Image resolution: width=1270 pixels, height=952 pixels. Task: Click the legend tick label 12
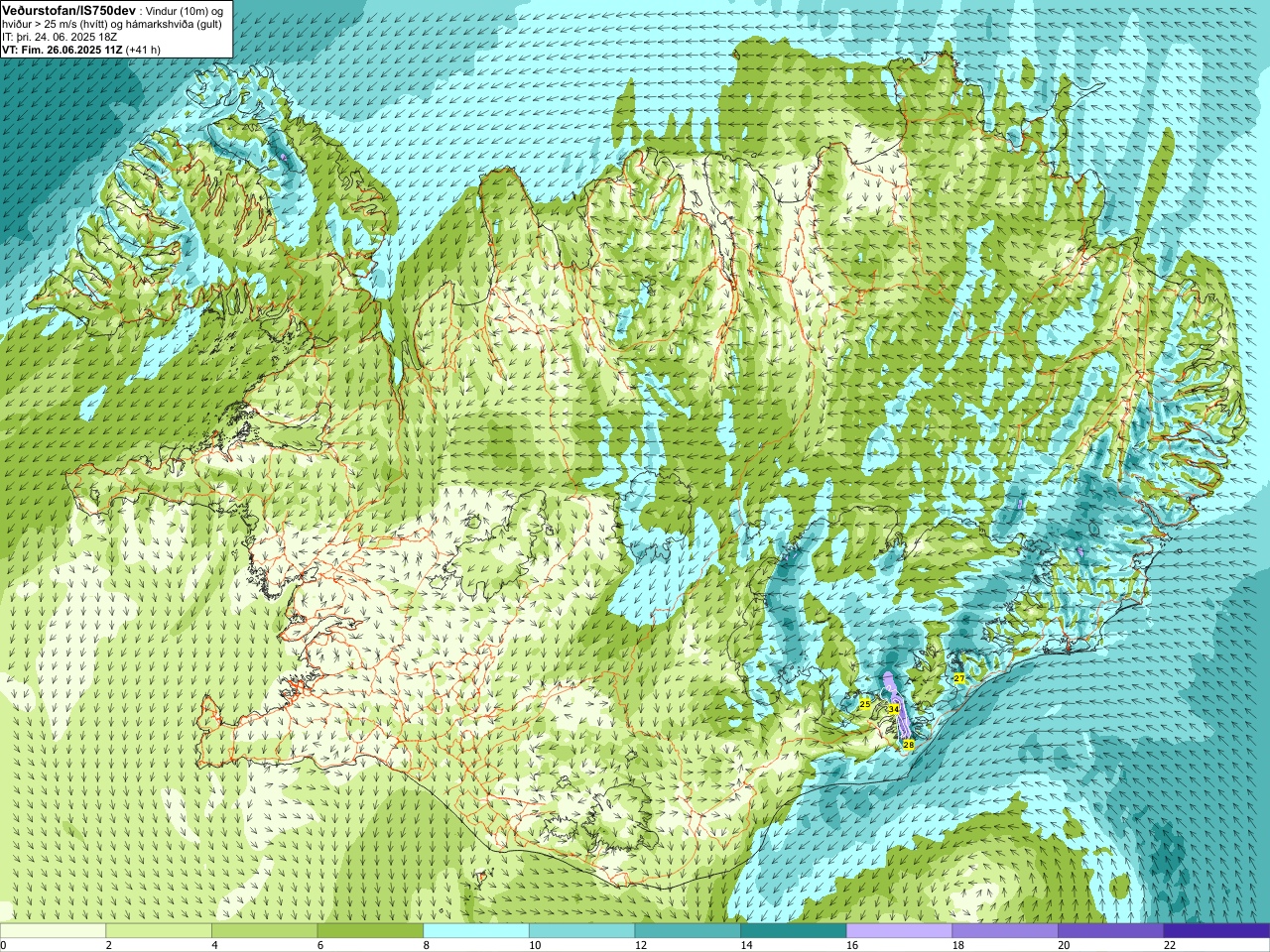pyautogui.click(x=641, y=945)
